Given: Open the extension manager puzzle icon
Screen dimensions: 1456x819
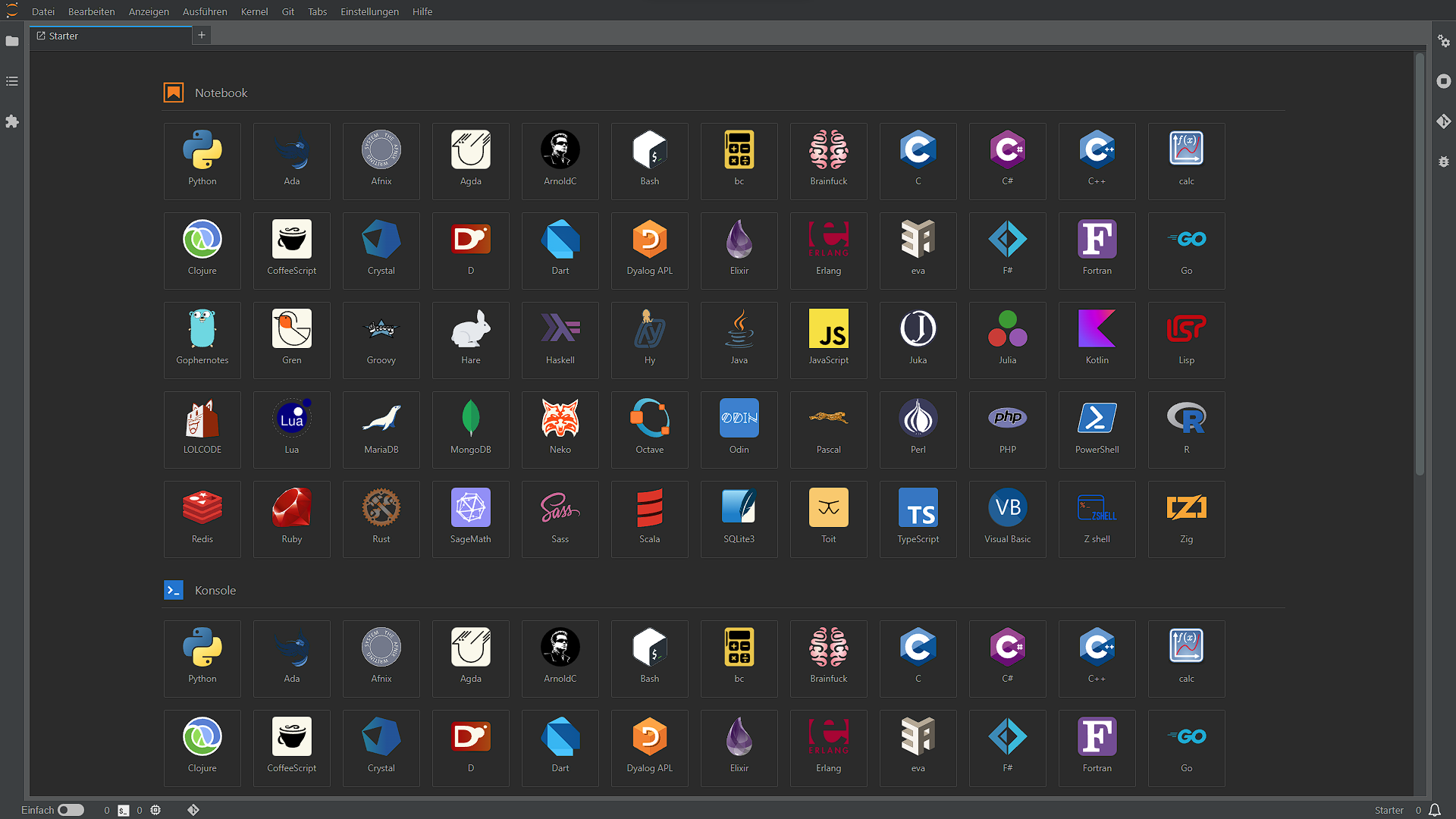Looking at the screenshot, I should click(12, 121).
